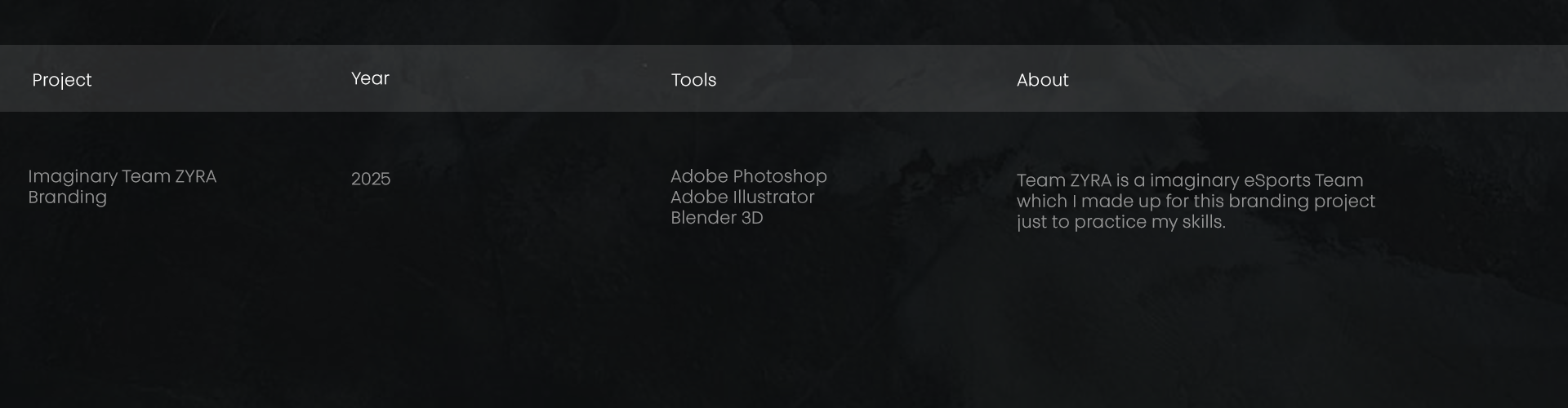
Task: Click the phrase made up in the description
Action: coord(1119,202)
